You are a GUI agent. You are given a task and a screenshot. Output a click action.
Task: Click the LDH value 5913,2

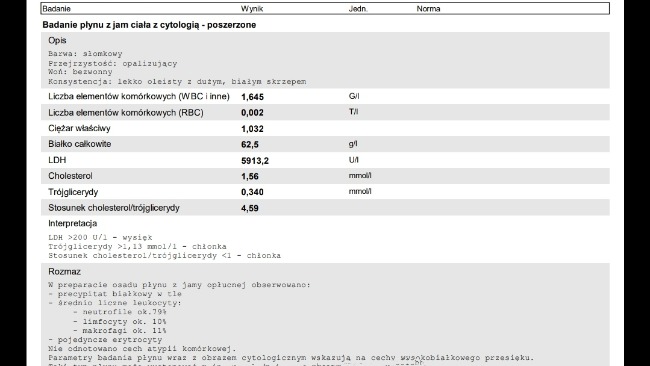[x=255, y=161]
